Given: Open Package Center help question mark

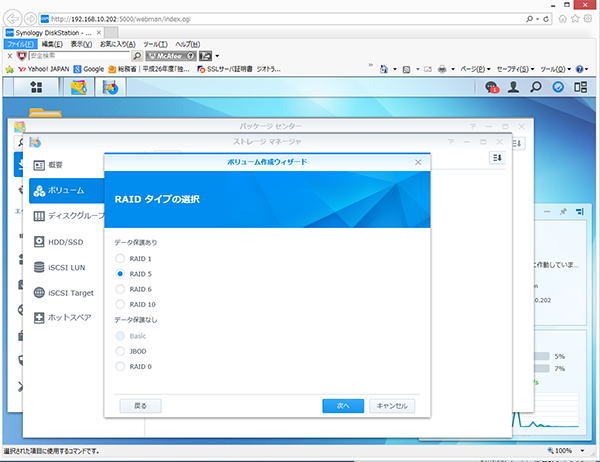Looking at the screenshot, I should (x=473, y=126).
